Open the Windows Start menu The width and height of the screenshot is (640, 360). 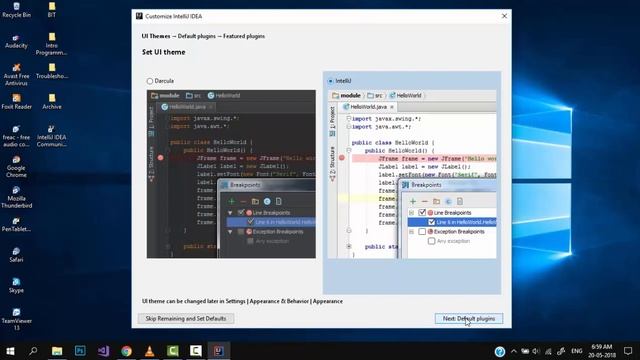click(10, 351)
